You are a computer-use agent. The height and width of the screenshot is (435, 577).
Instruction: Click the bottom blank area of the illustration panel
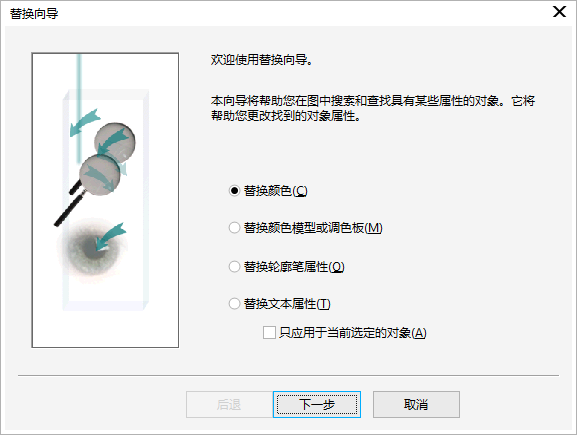coord(105,328)
